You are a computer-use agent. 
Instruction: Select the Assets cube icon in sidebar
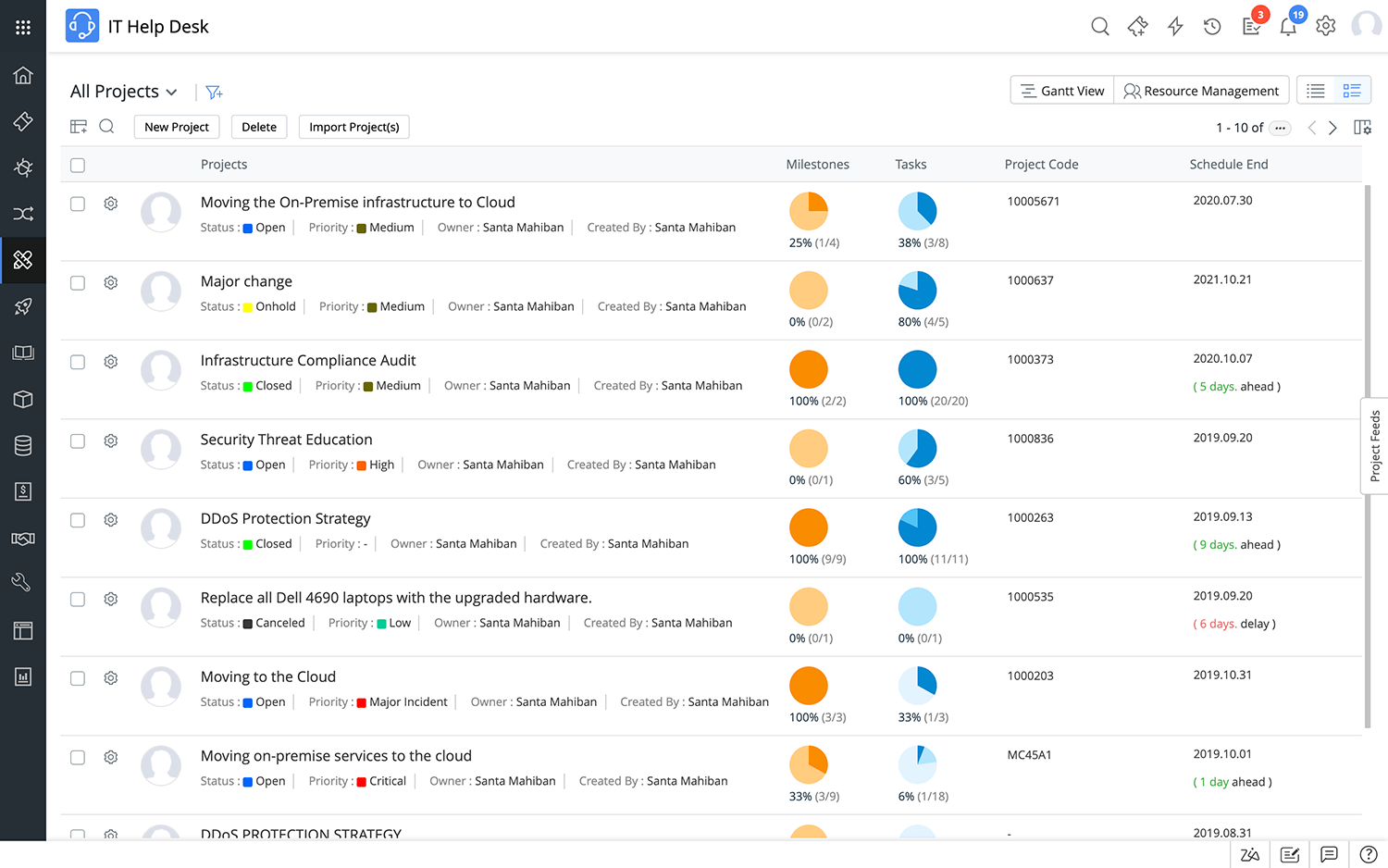coord(23,399)
